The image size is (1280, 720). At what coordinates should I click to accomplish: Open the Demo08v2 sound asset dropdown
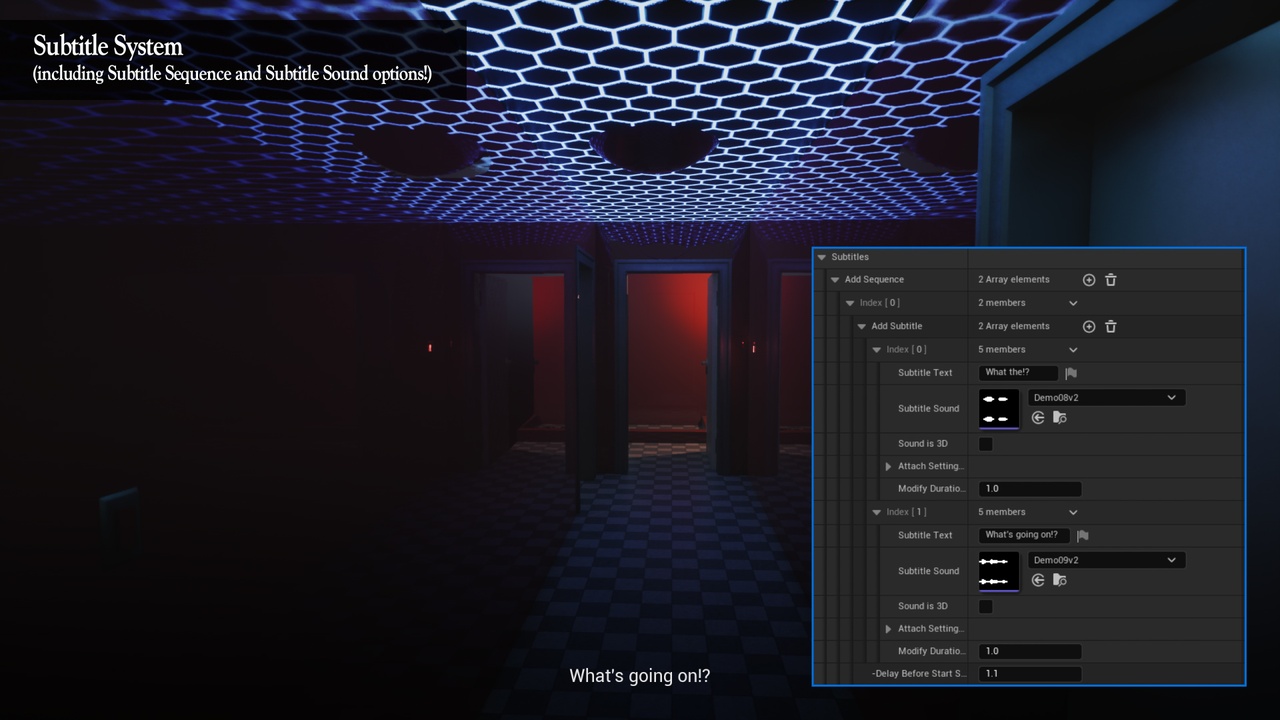click(x=1106, y=398)
